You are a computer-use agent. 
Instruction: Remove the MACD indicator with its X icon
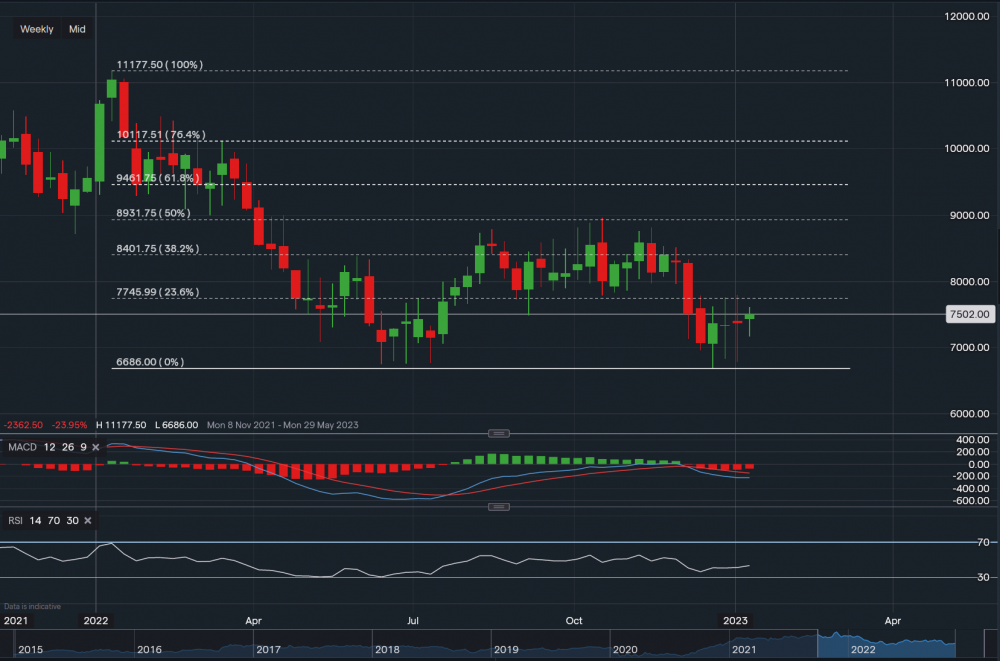click(x=95, y=446)
